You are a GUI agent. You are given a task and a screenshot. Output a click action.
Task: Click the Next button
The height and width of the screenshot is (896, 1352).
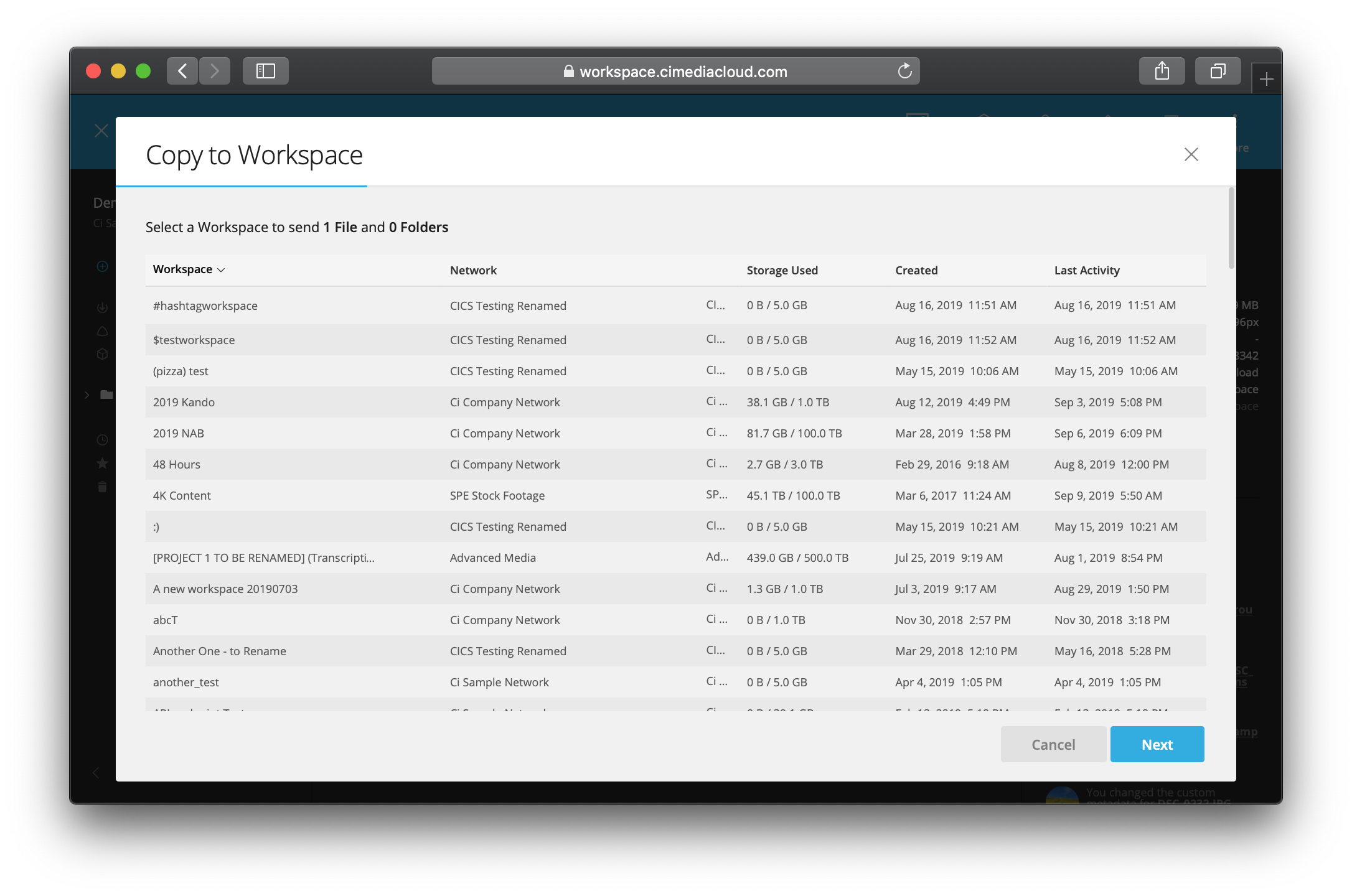1157,744
